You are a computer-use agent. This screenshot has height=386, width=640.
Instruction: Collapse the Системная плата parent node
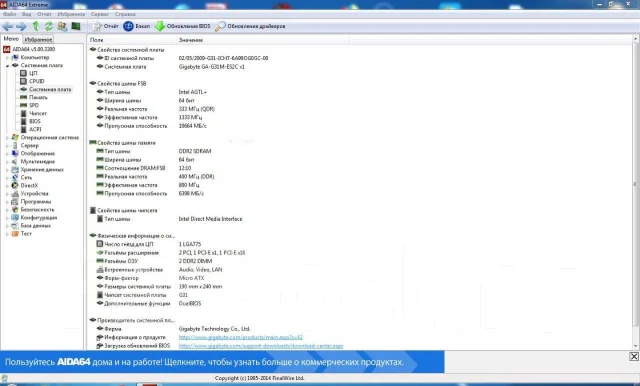coord(7,65)
